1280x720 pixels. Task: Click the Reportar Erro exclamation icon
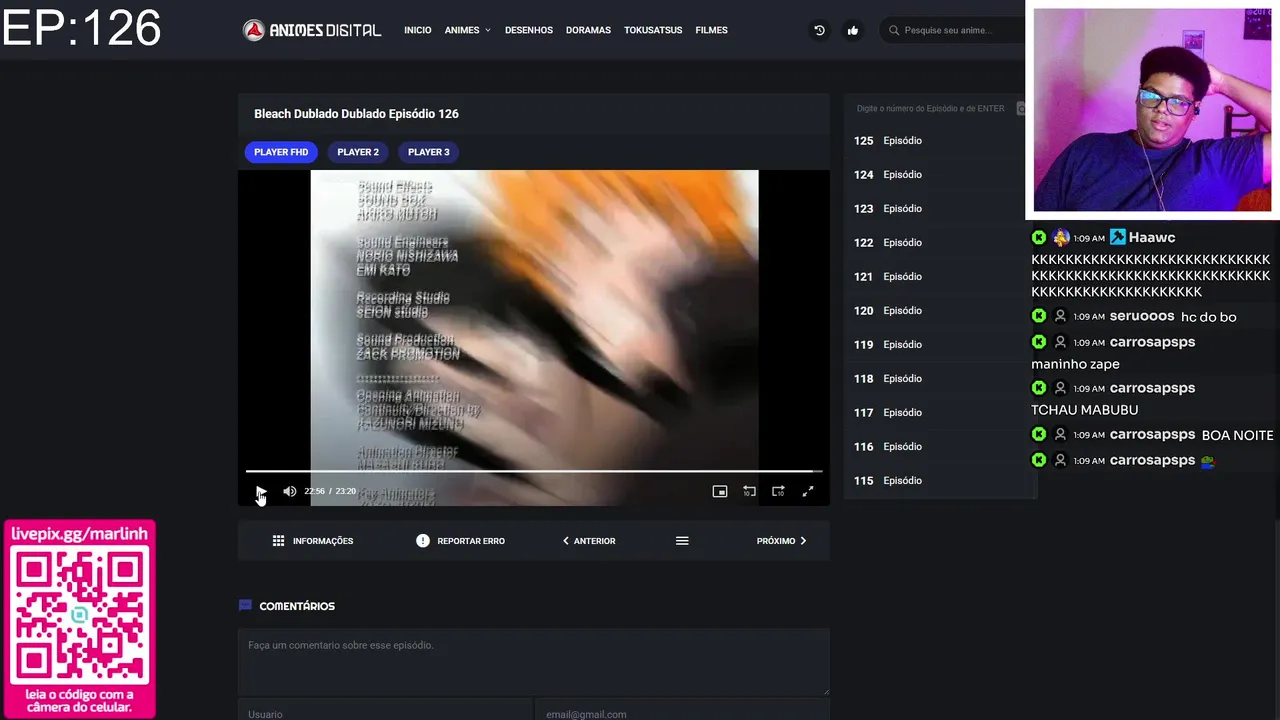click(422, 541)
